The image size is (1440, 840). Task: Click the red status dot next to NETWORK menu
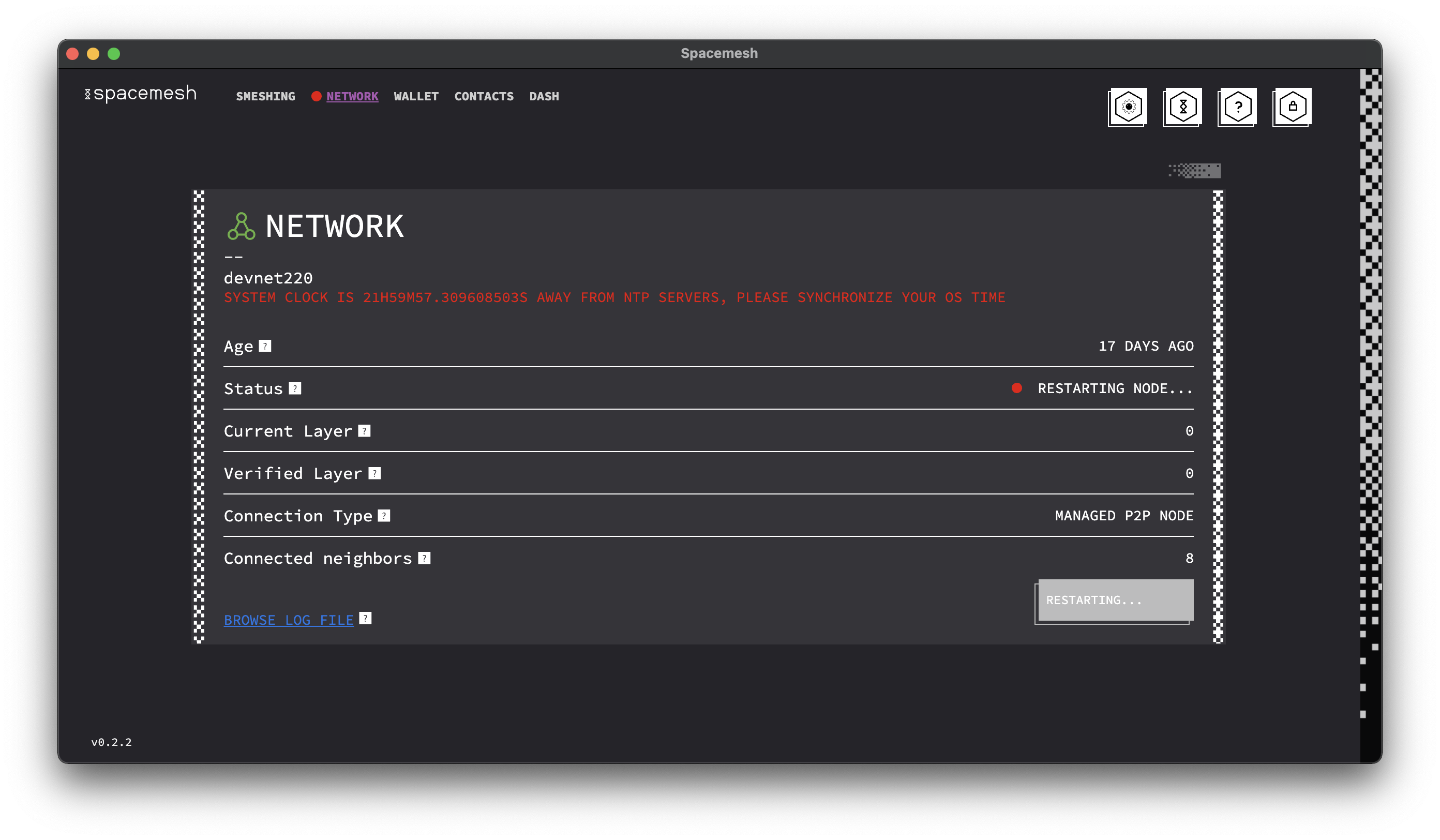317,97
